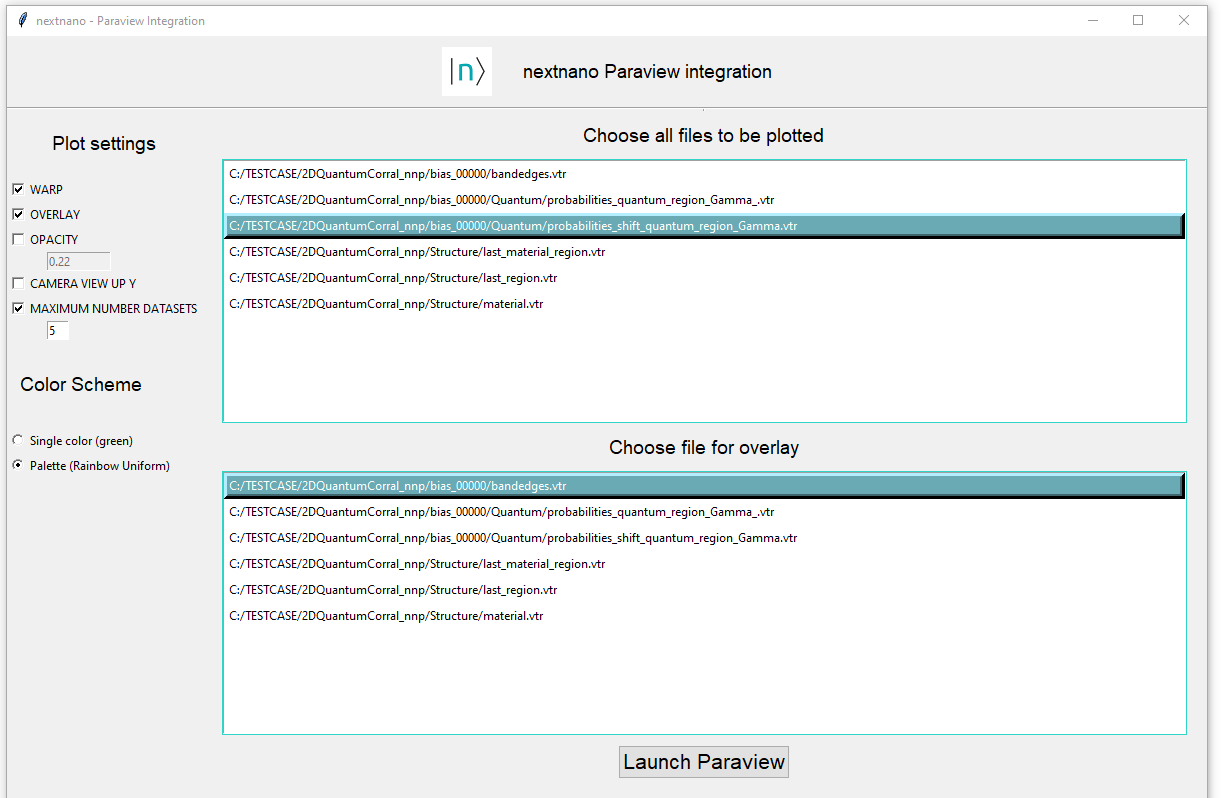Viewport: 1222px width, 798px height.
Task: Disable the WARP checkbox
Action: coord(17,189)
